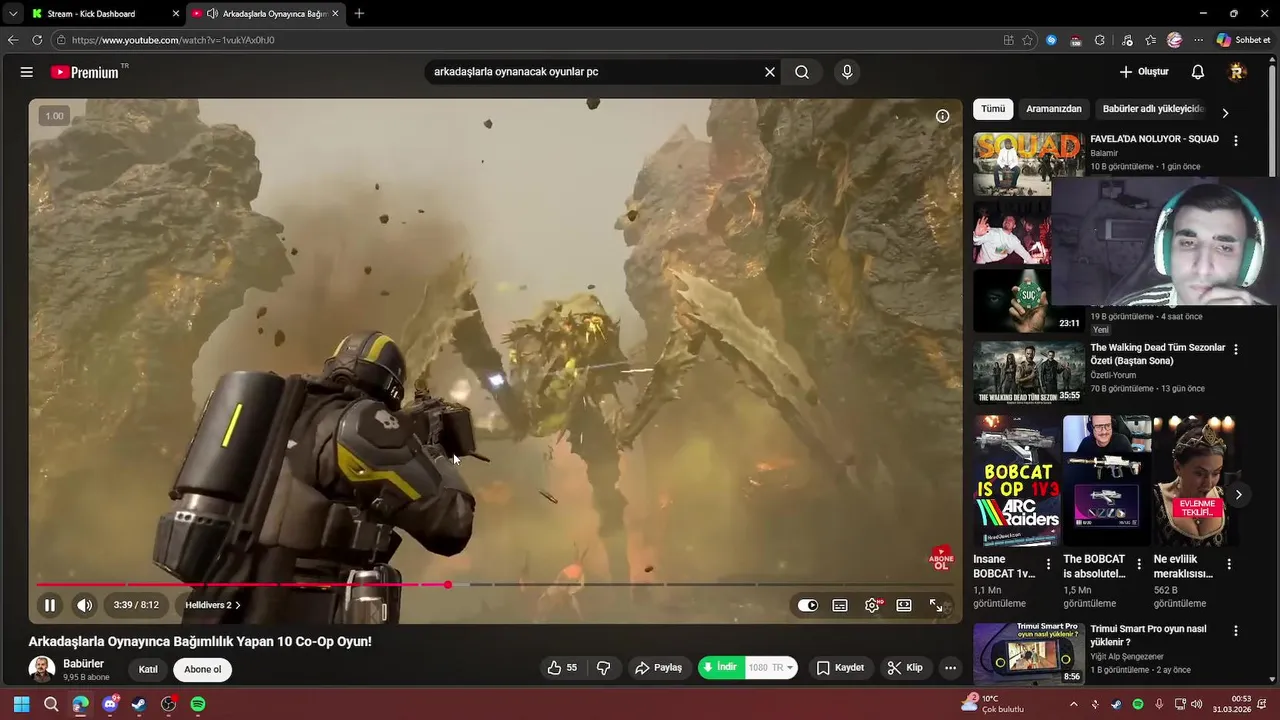The height and width of the screenshot is (720, 1280).
Task: Share the video with Paylaş
Action: [x=659, y=668]
